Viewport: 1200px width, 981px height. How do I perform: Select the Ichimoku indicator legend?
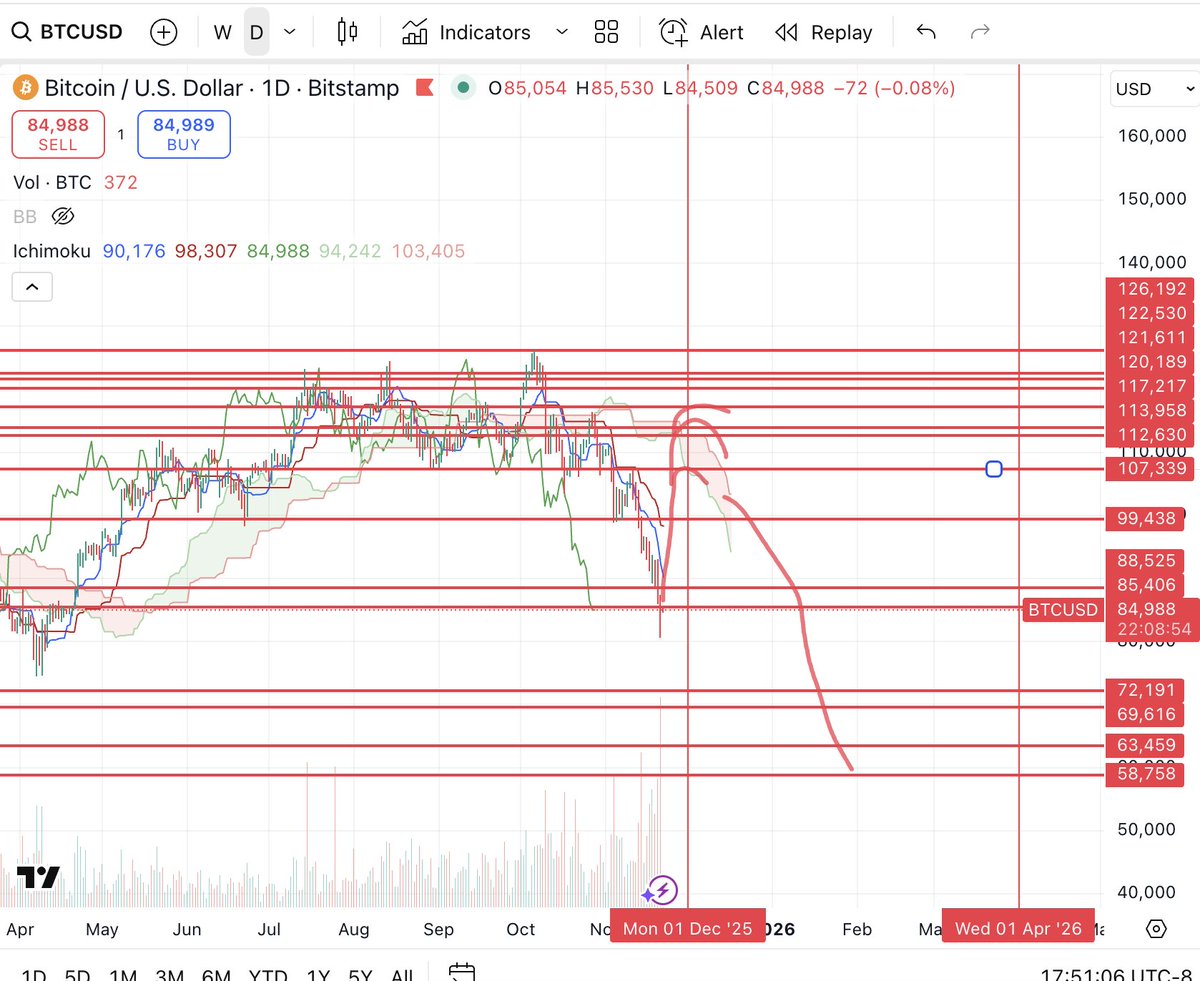pyautogui.click(x=52, y=251)
